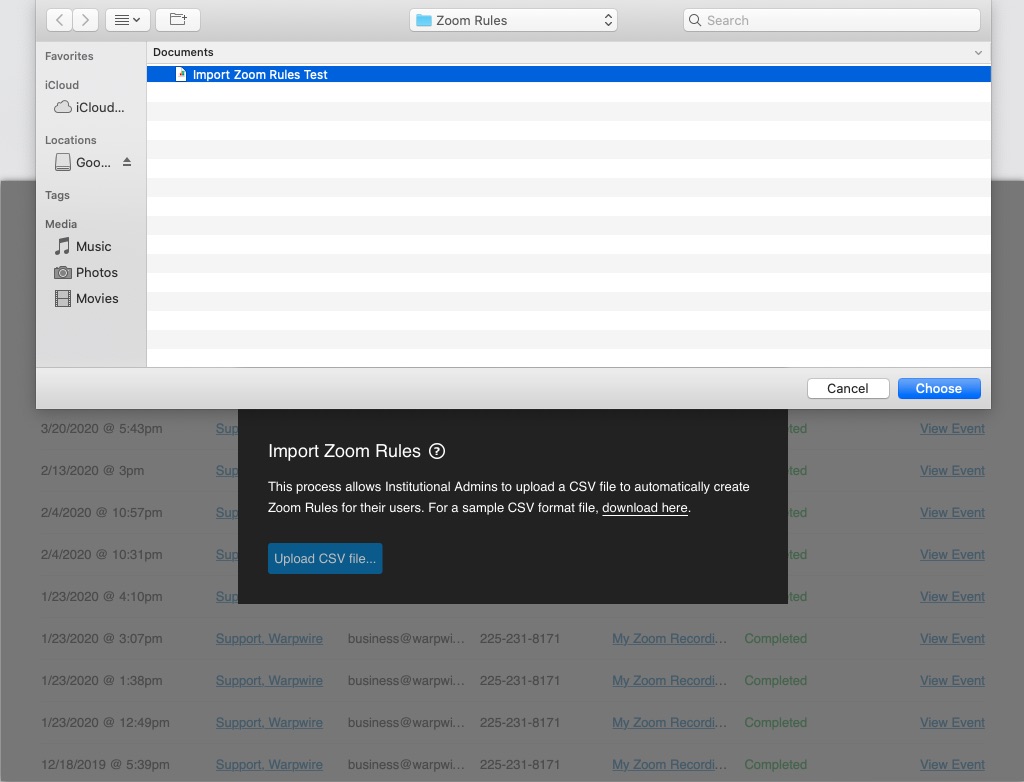1024x782 pixels.
Task: Eject the Goo... drive
Action: tap(127, 162)
